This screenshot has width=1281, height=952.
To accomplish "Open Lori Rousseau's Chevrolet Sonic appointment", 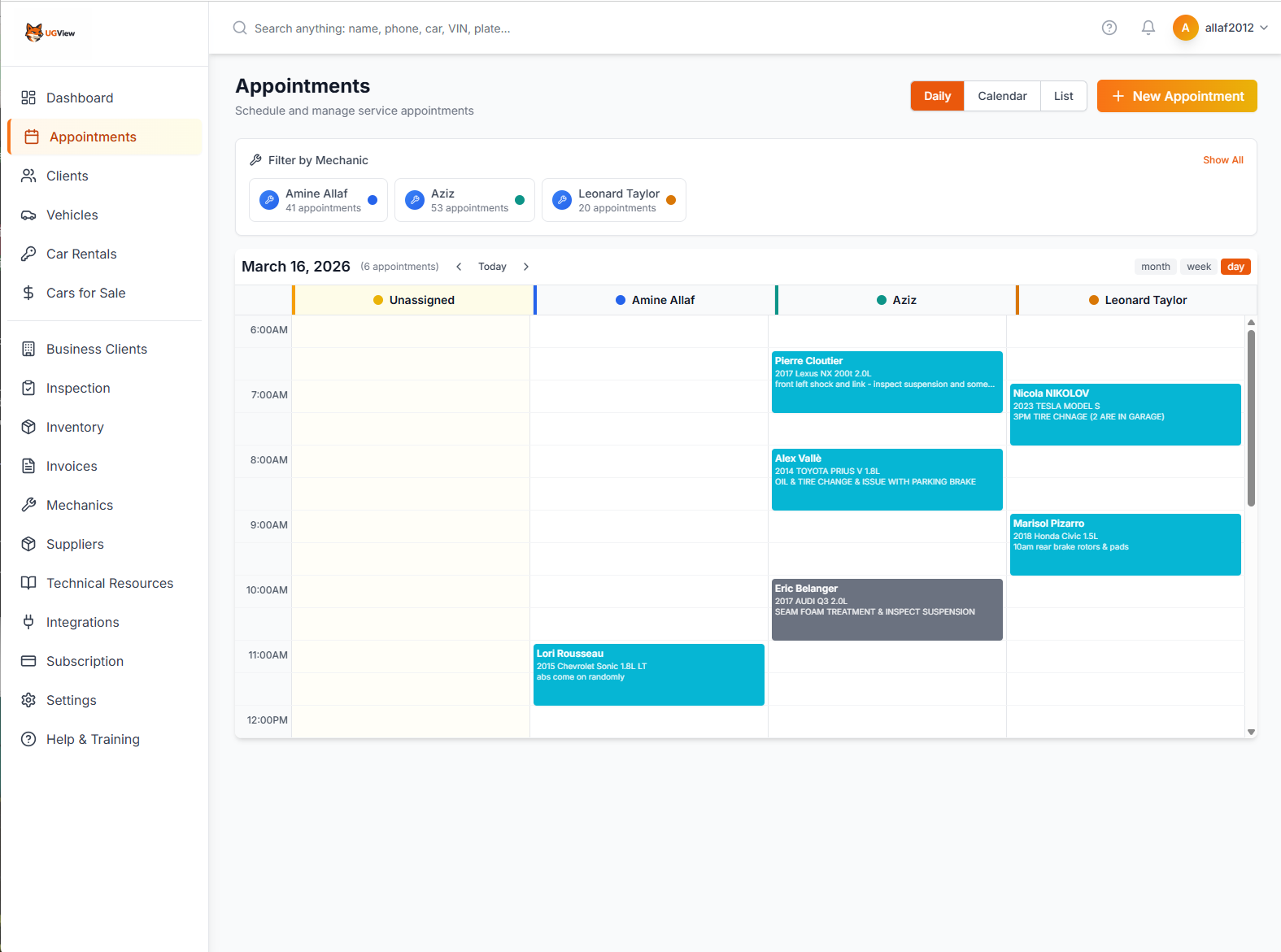I will click(x=648, y=675).
